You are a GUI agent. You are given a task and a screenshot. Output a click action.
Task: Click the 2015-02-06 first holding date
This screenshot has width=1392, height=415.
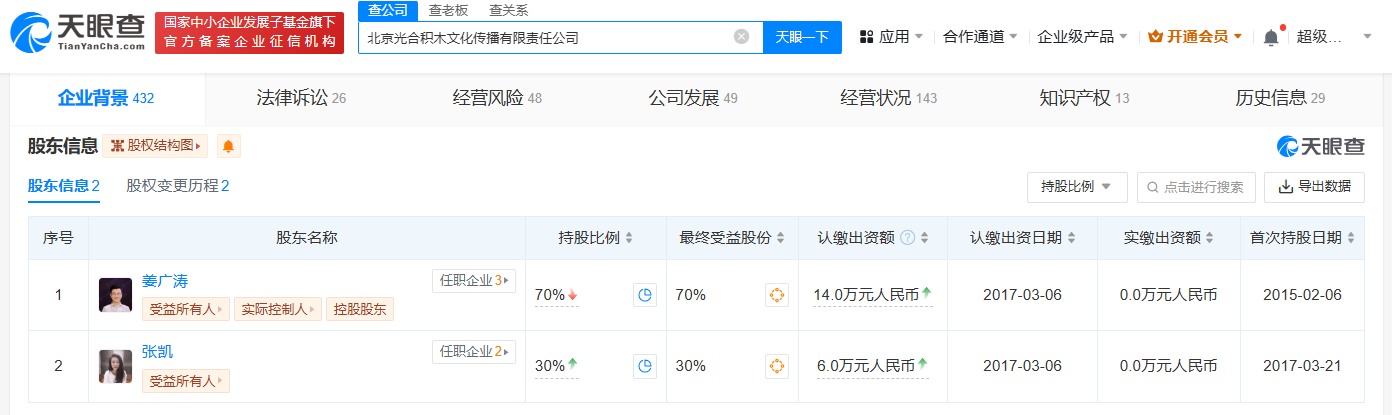[1302, 295]
